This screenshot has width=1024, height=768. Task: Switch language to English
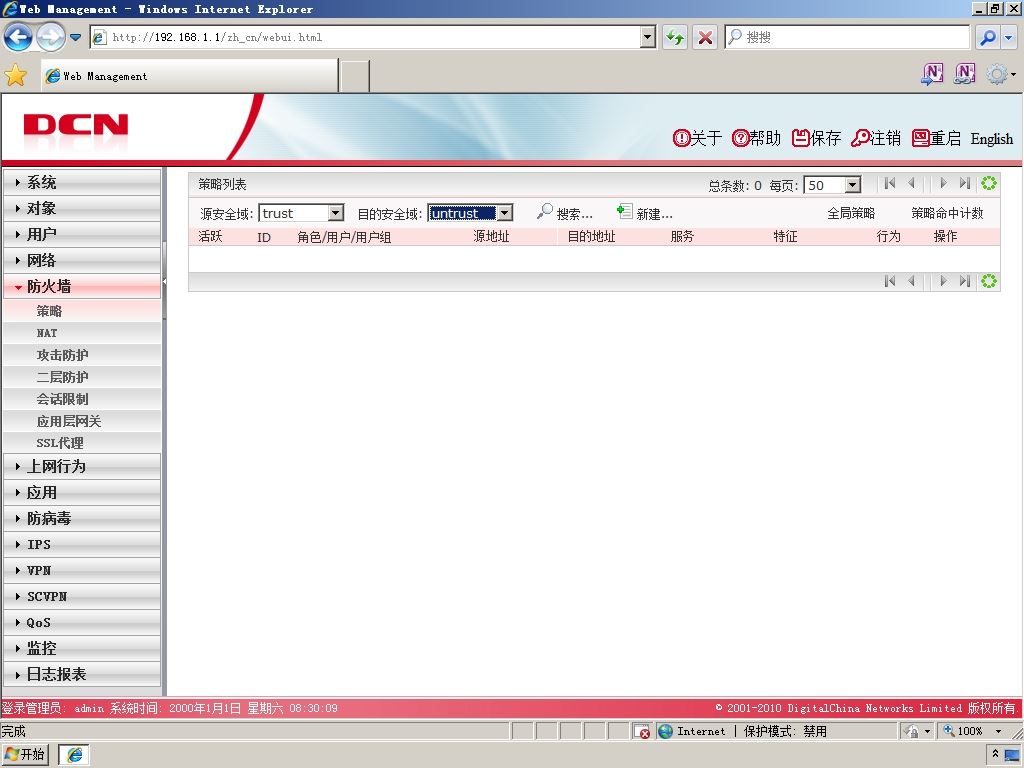tap(991, 138)
